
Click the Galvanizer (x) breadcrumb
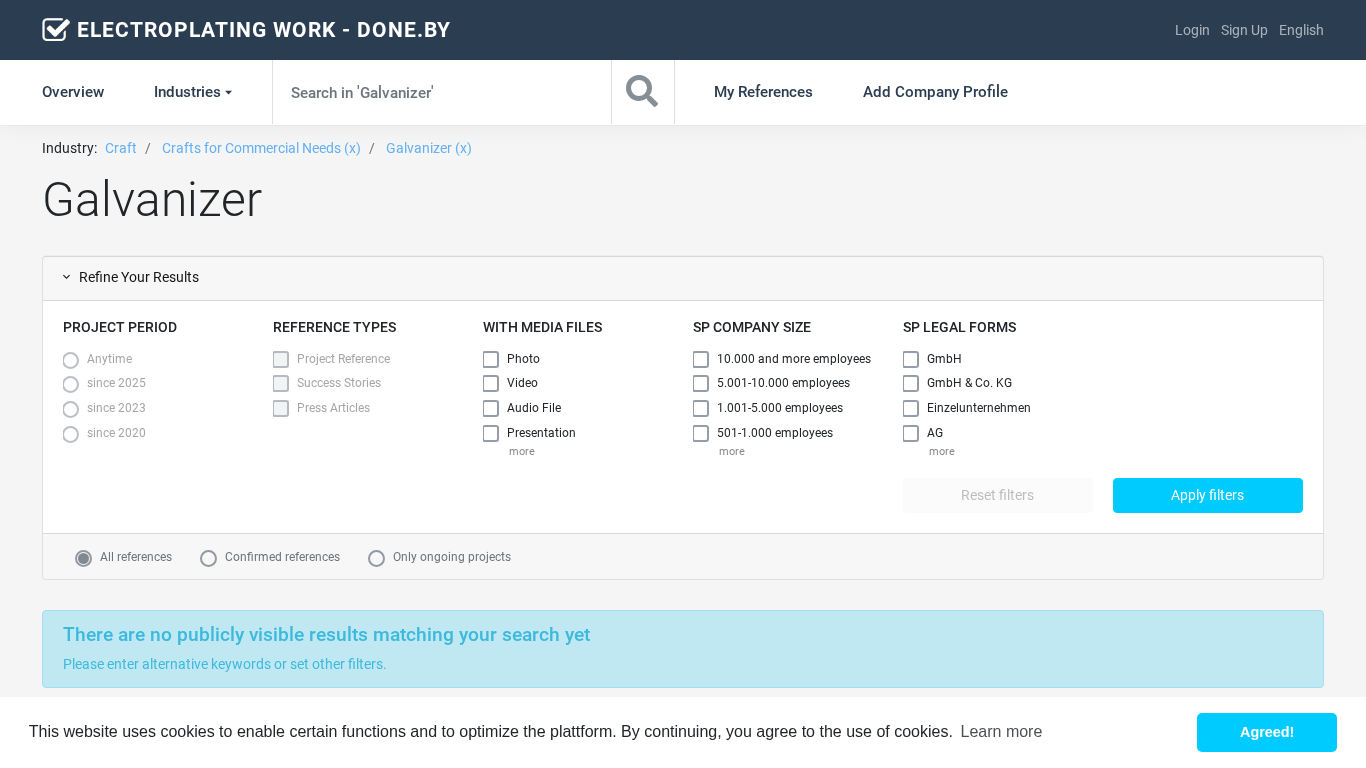click(429, 148)
